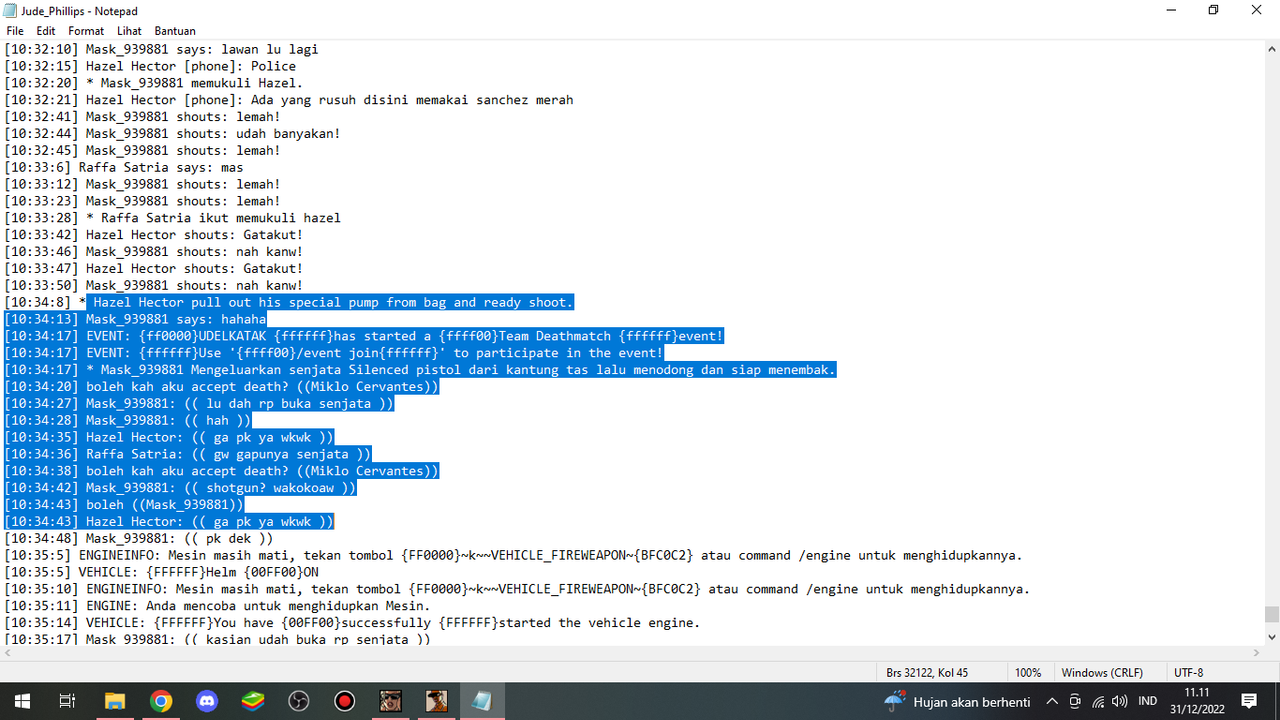Click EVENT line with '/event join'
The image size is (1280, 720).
click(x=333, y=353)
